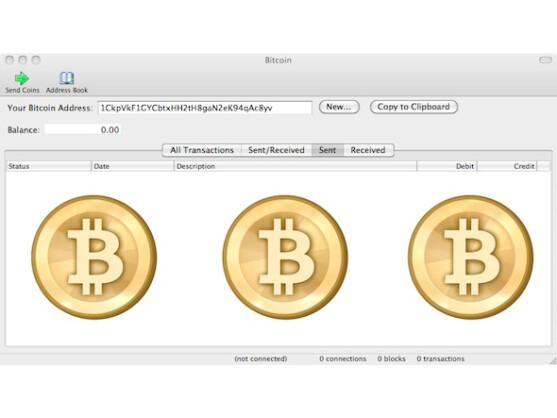The width and height of the screenshot is (557, 418).
Task: Sort by the Debit column header
Action: pyautogui.click(x=447, y=166)
